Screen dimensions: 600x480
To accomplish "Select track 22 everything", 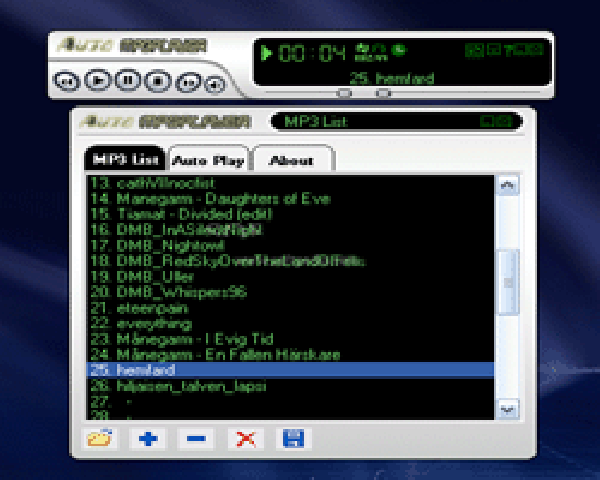I will [291, 324].
